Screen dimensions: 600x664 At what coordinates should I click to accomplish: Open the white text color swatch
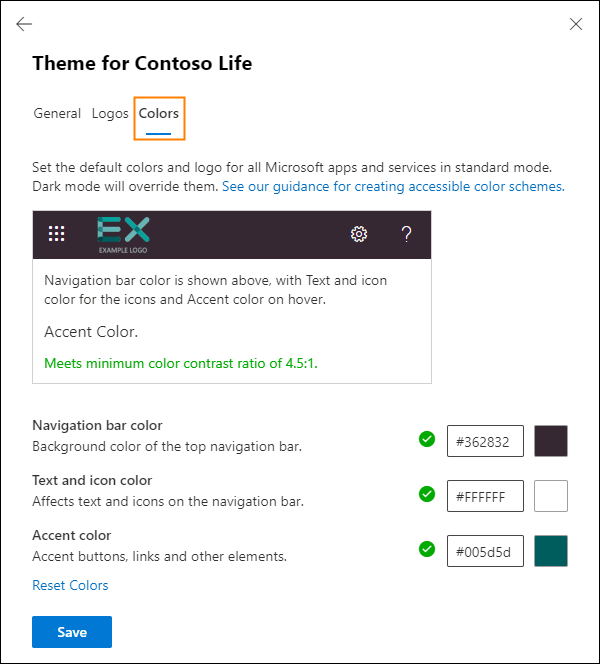coord(551,496)
